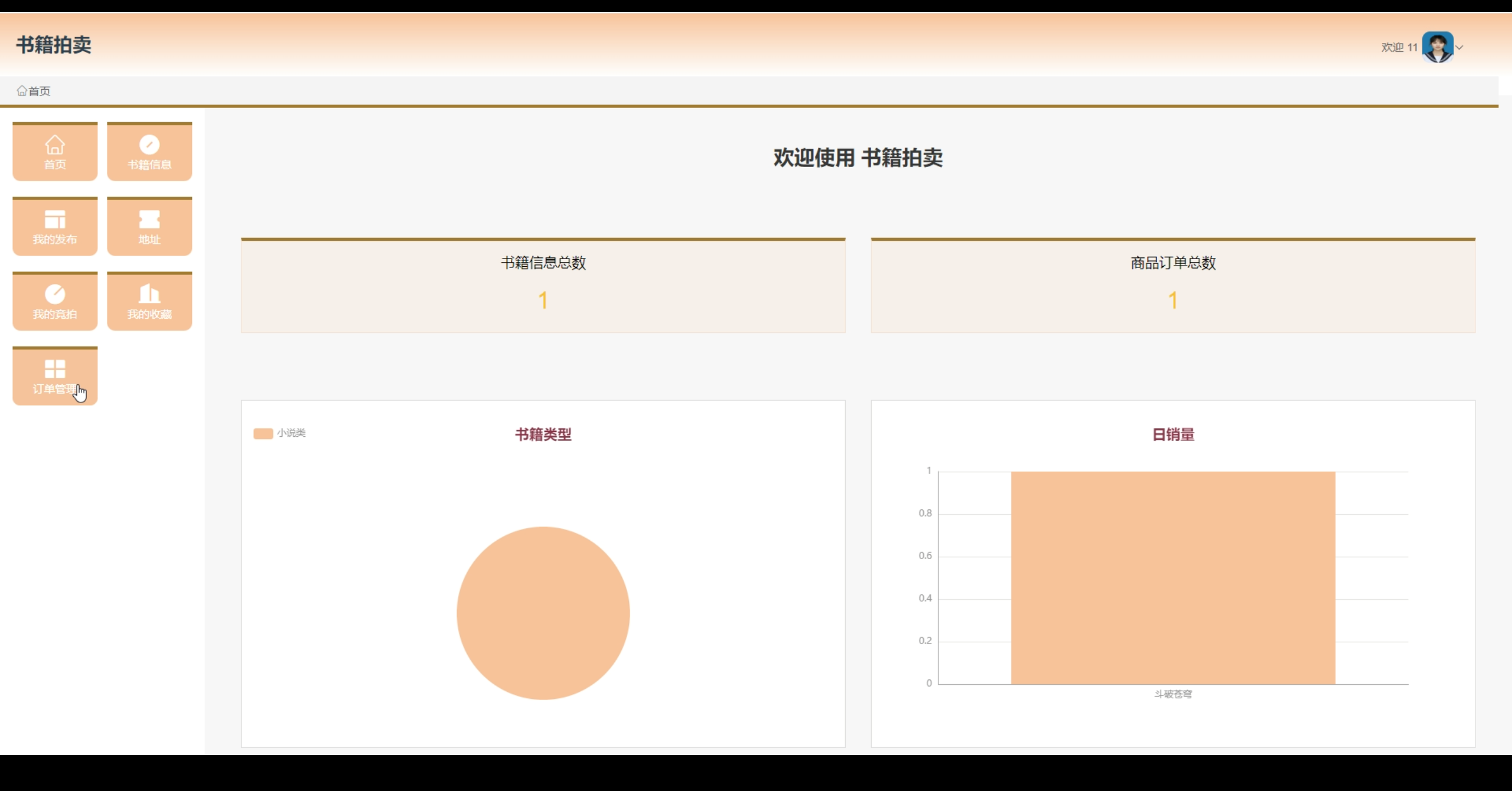Click the pie chart 小说类 slice
Screen dimensions: 1512x791
pyautogui.click(x=543, y=613)
